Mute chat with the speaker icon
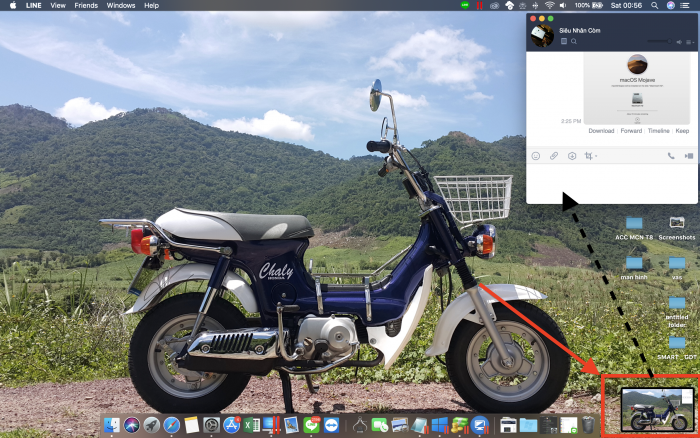This screenshot has height=438, width=700. 677,42
